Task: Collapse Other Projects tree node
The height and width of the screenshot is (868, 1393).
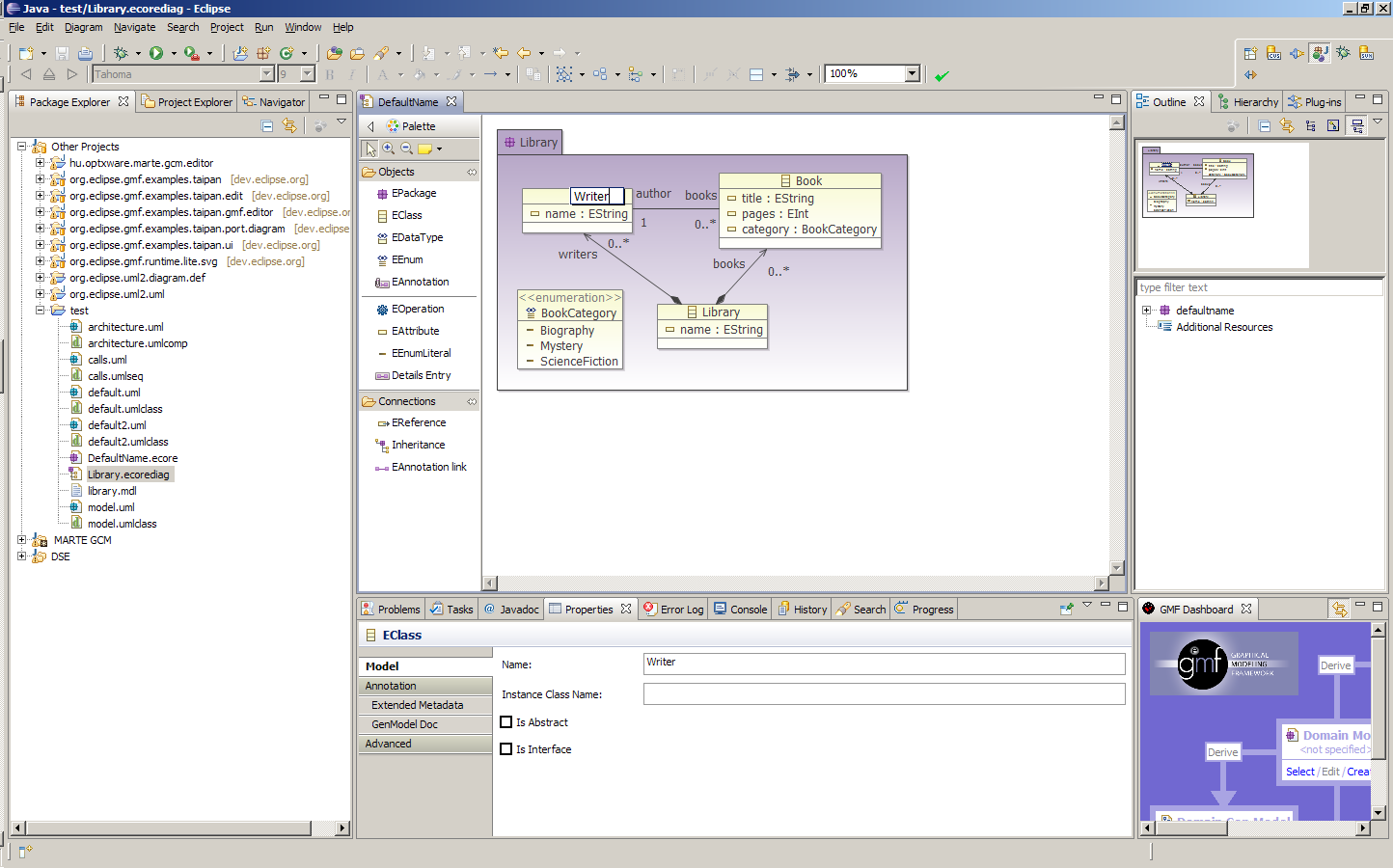Action: coord(21,147)
